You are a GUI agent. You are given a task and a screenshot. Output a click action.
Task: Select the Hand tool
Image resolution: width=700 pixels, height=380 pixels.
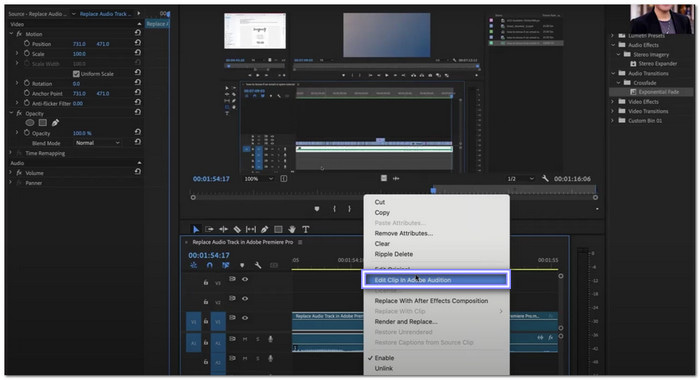(292, 229)
